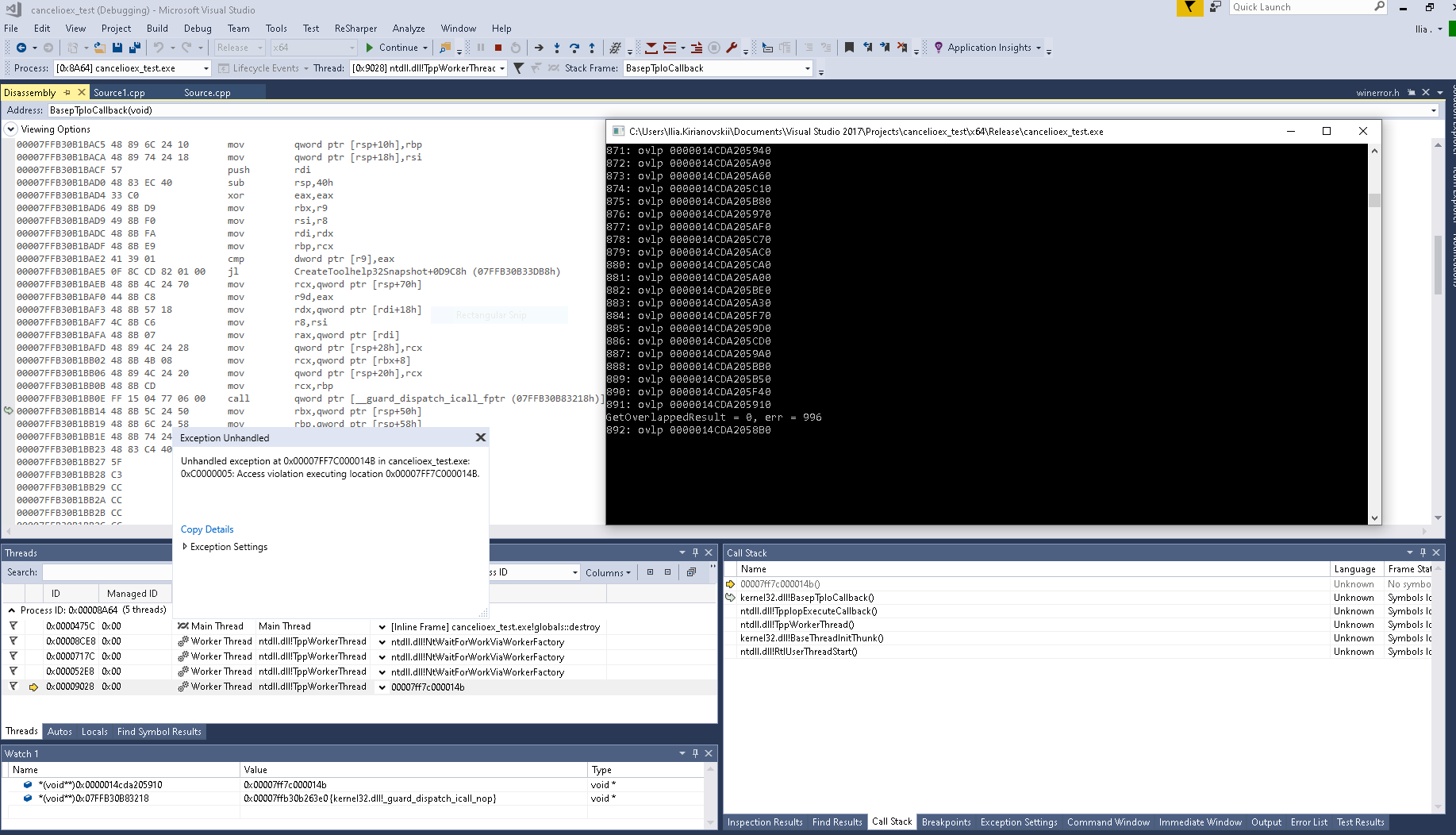Viewport: 1456px width, 835px height.
Task: Pin the Watch 1 panel with auto-hide icon
Action: click(x=695, y=753)
